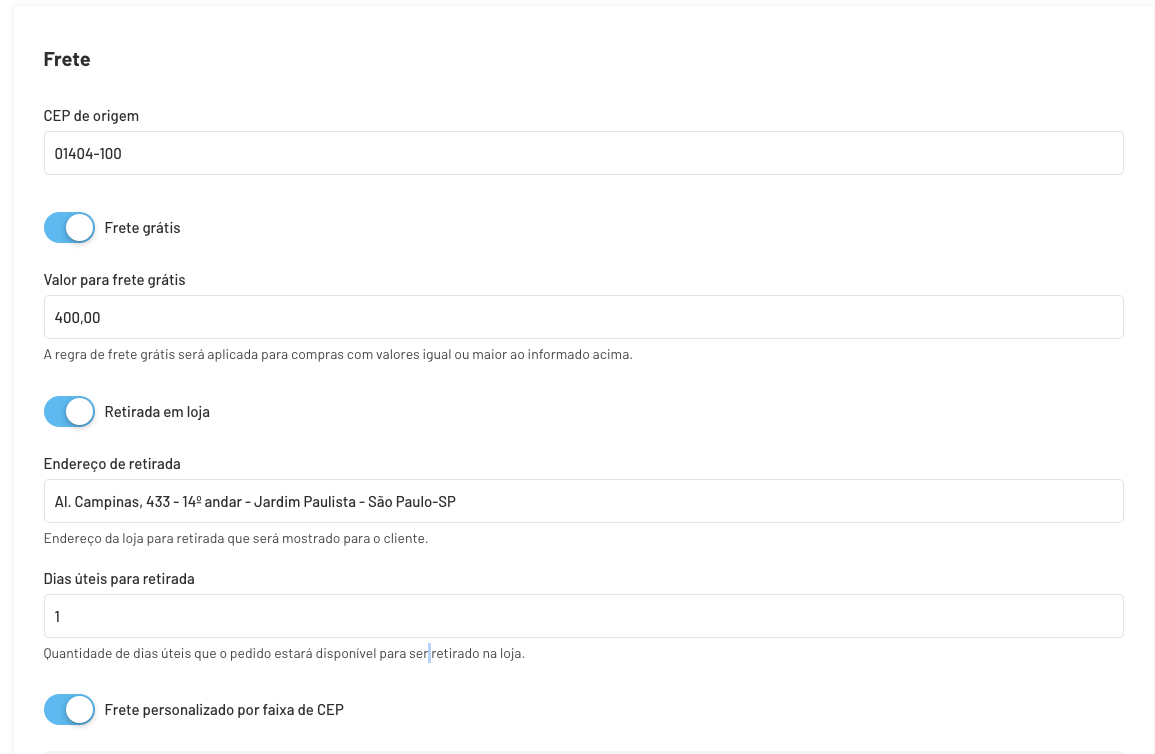Click the 'Quantidade de dias úteis' hint text

click(284, 654)
